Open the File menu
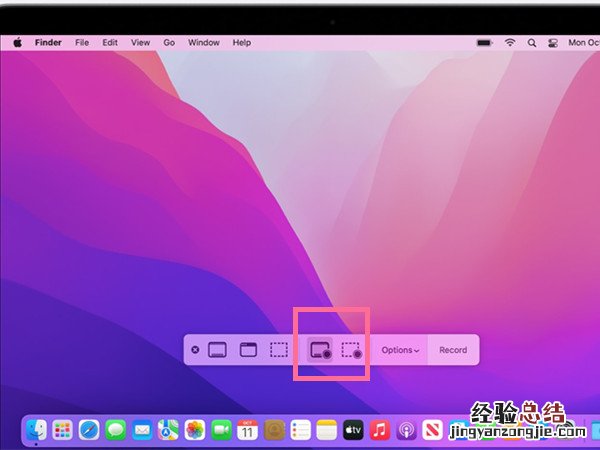 point(82,43)
